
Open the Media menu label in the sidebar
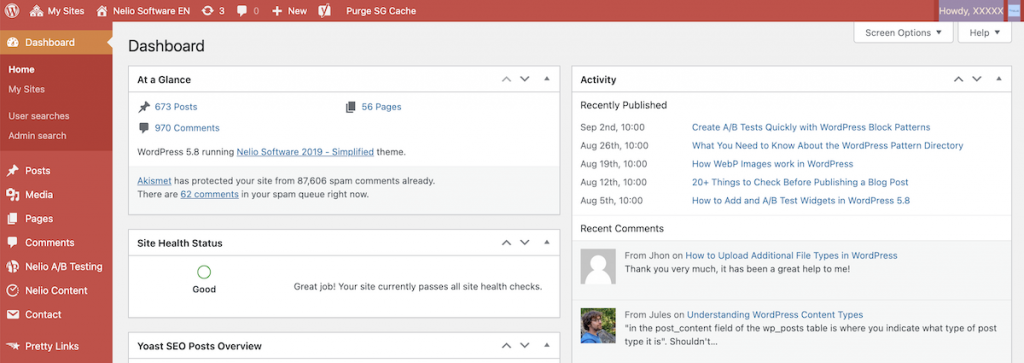coord(39,195)
